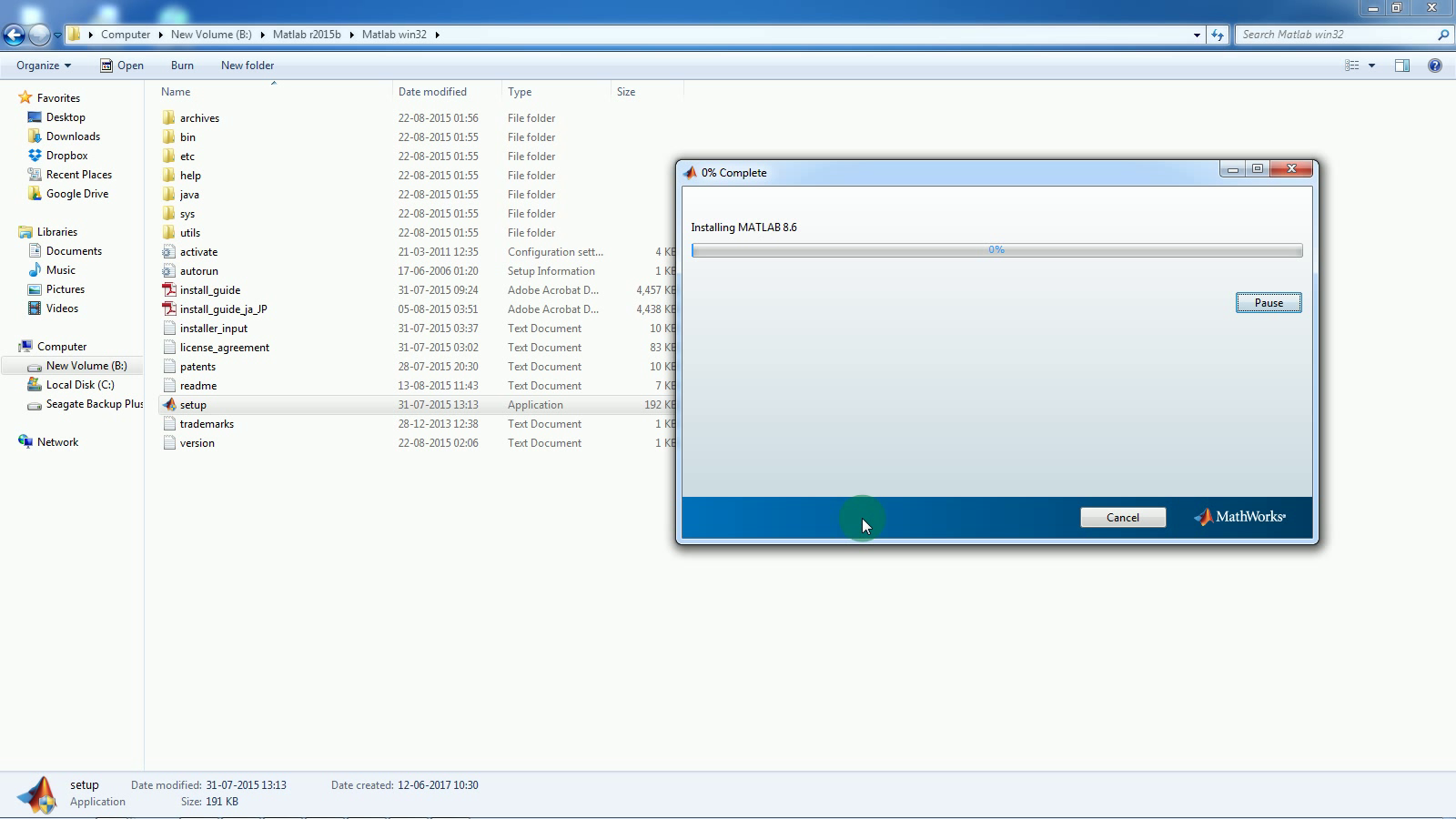
Task: Expand breadcrumb arrow after New Volume (B:)
Action: (x=262, y=35)
